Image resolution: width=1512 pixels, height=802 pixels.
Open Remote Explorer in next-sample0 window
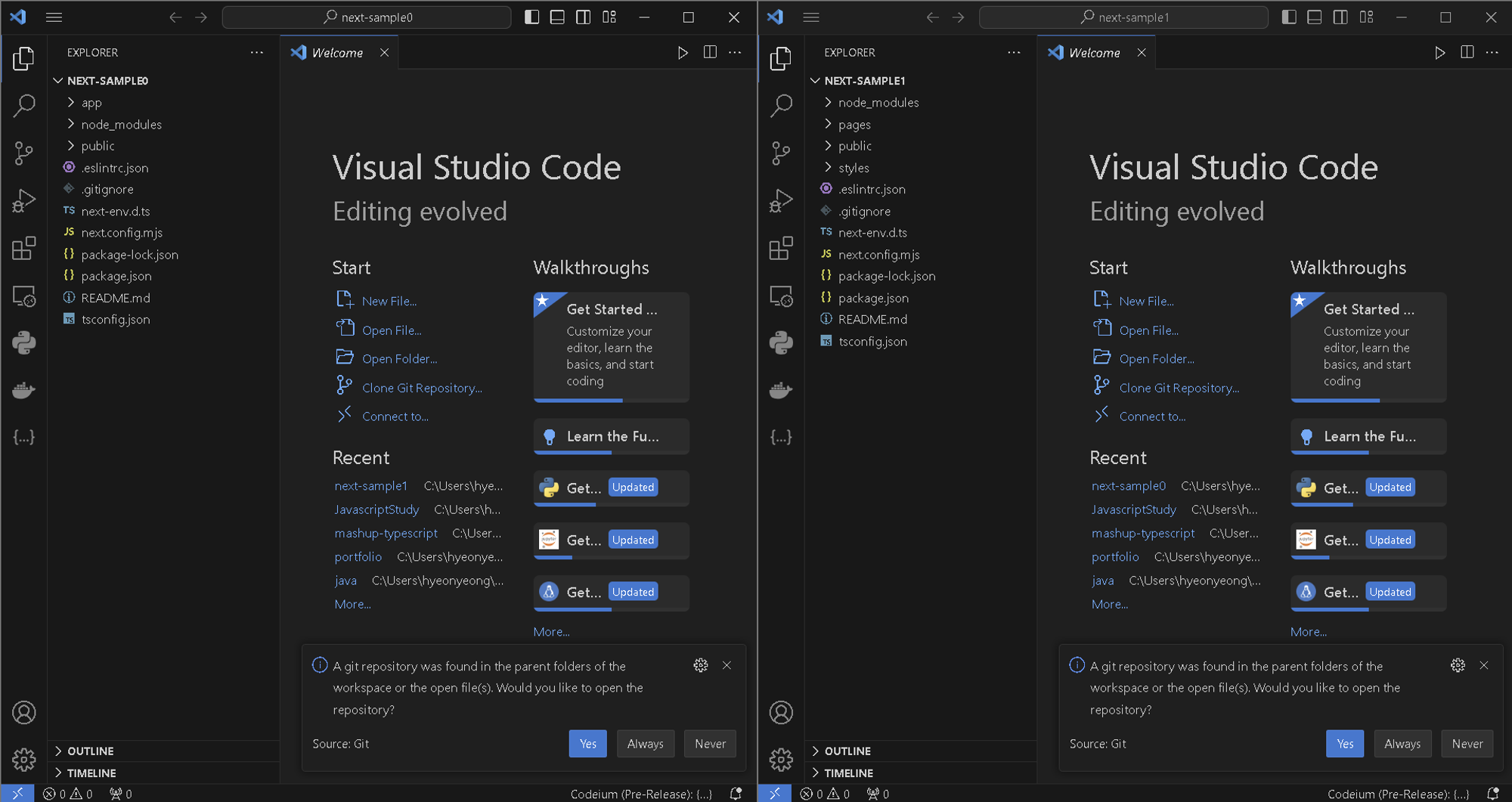pos(24,296)
